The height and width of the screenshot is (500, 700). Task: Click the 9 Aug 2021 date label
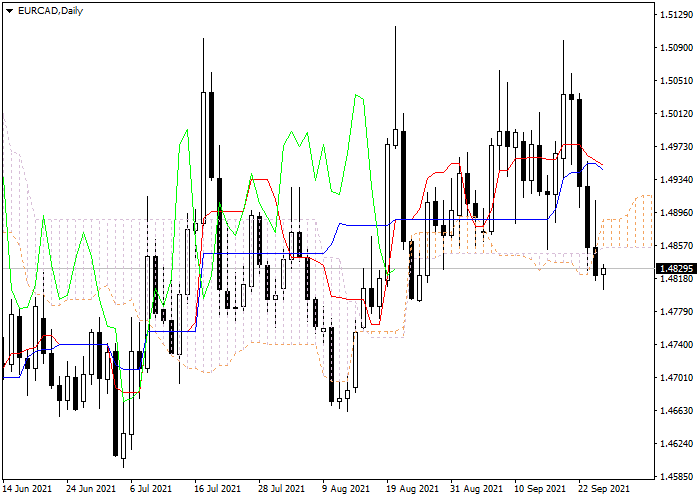pyautogui.click(x=346, y=489)
